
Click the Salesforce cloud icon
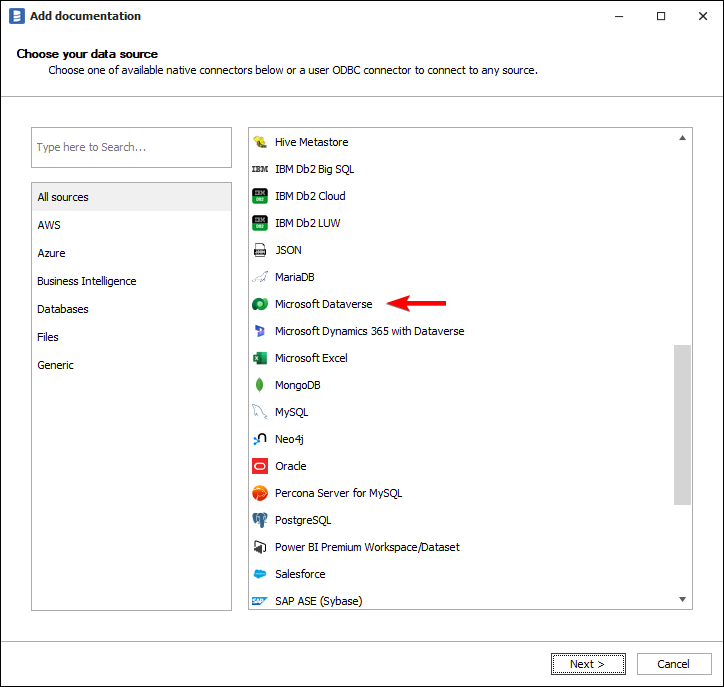pyautogui.click(x=260, y=574)
